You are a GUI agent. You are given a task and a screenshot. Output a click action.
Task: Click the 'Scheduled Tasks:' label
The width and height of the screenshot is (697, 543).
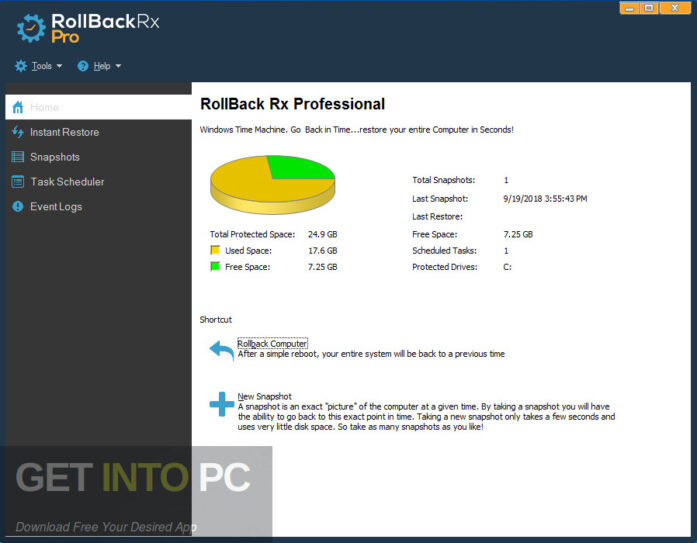coord(445,251)
